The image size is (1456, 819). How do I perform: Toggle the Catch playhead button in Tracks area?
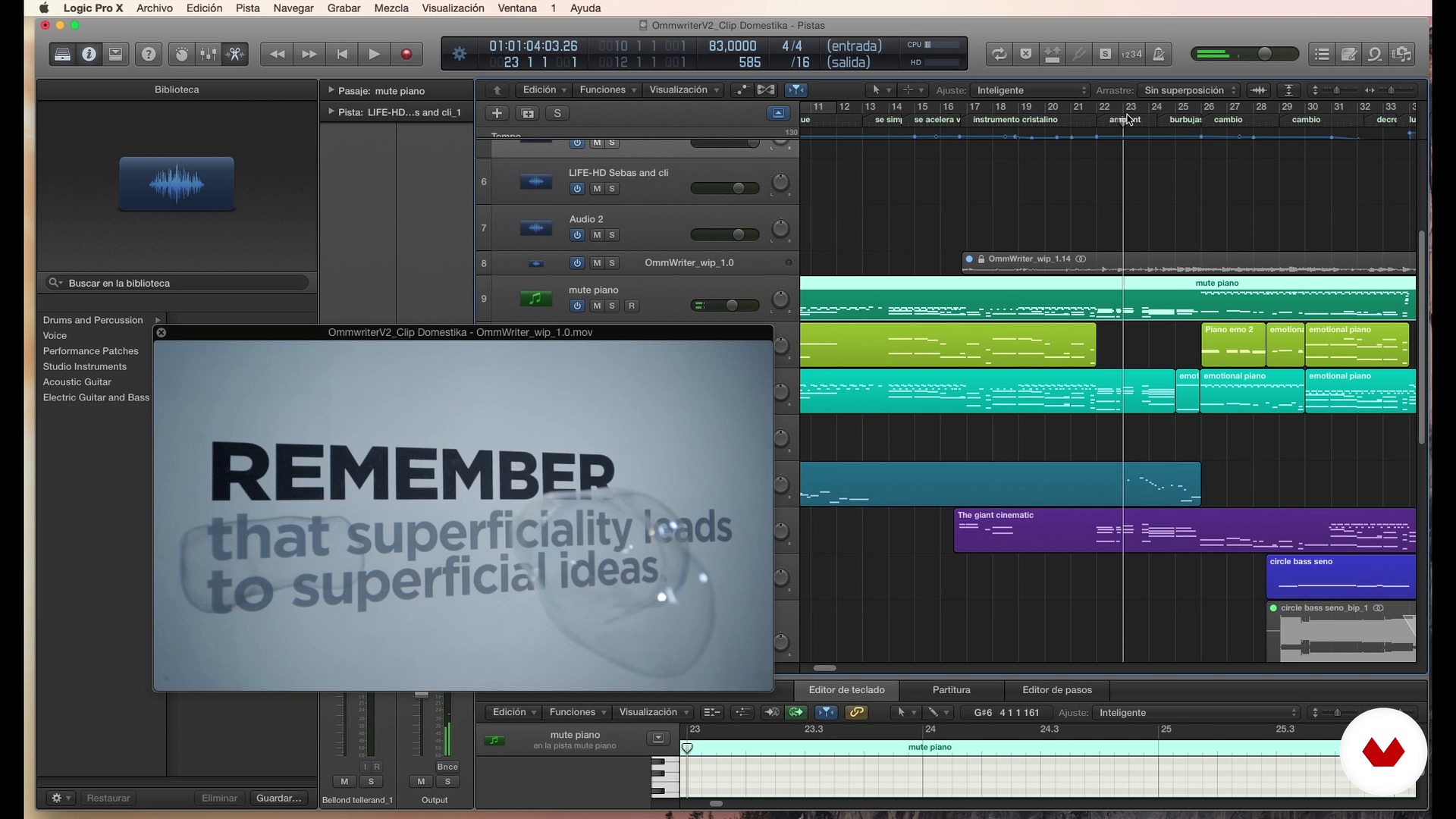click(795, 90)
